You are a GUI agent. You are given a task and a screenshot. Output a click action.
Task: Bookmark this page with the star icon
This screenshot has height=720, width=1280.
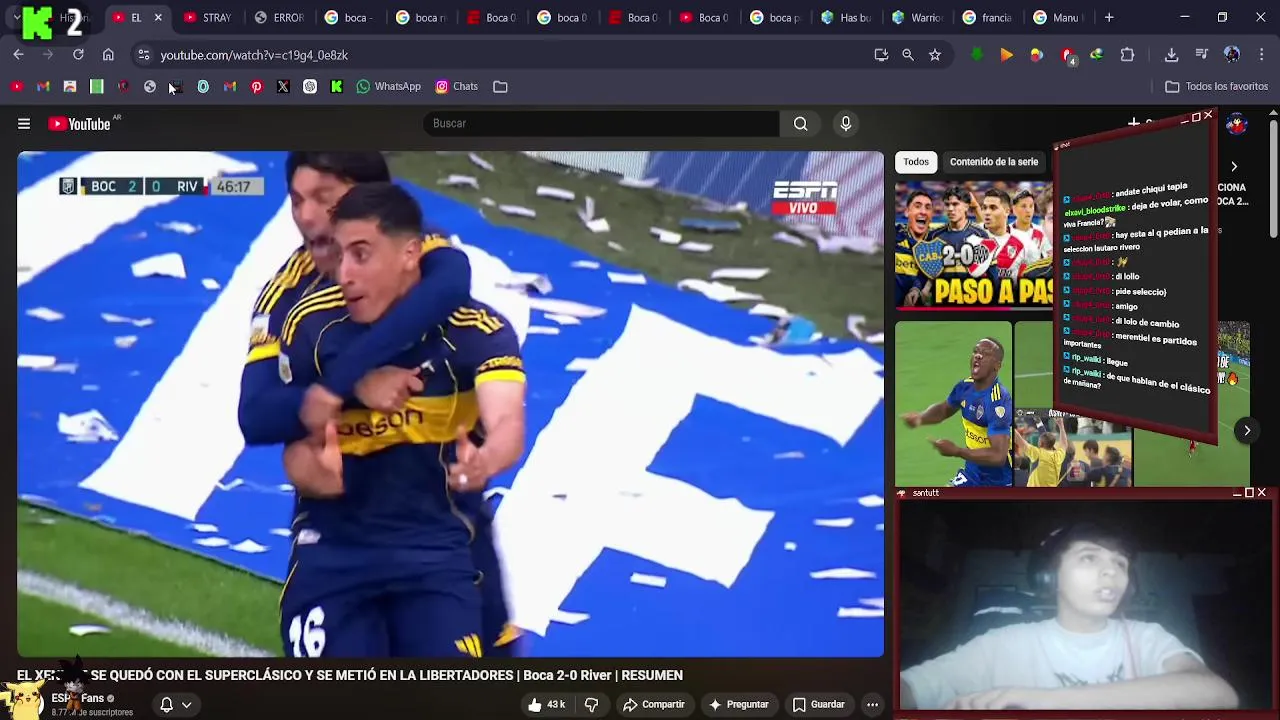click(935, 55)
